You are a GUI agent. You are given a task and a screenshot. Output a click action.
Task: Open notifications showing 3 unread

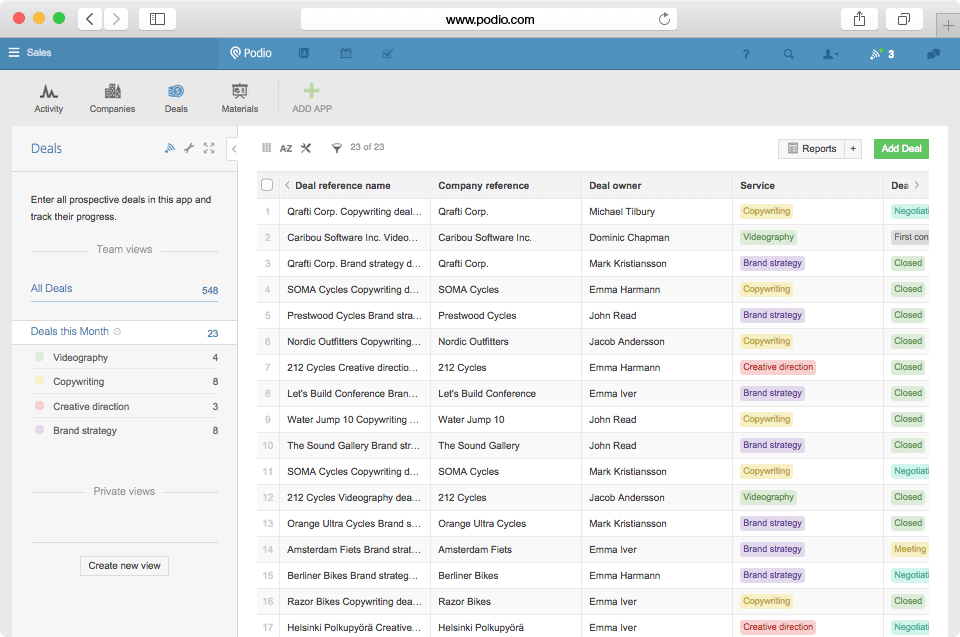pos(881,54)
